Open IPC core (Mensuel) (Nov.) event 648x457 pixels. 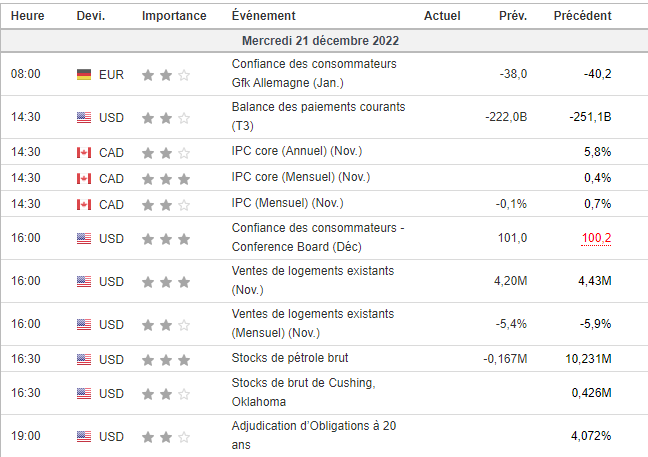coord(301,177)
